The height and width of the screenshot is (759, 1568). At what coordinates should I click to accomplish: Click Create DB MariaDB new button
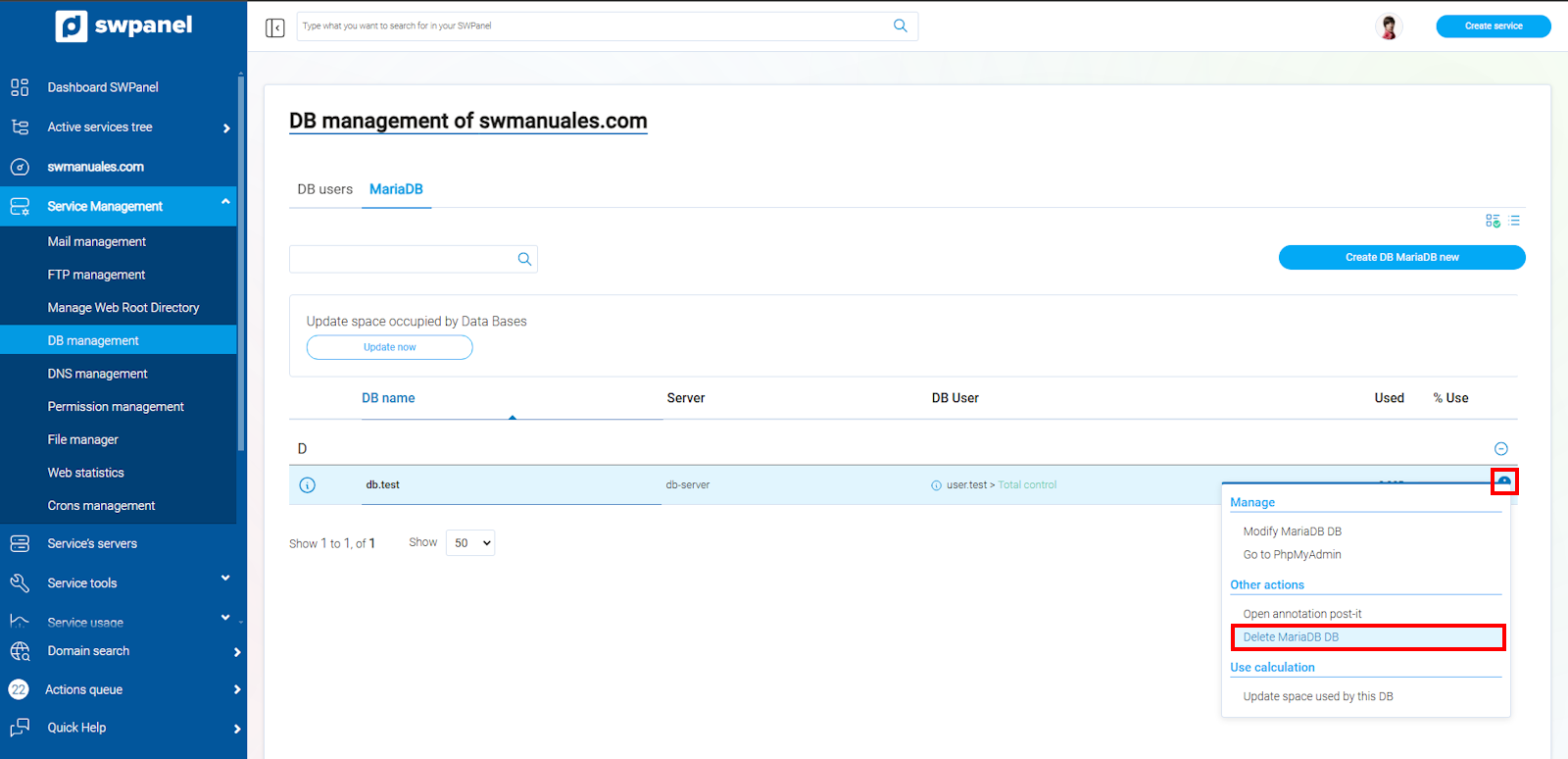1401,257
